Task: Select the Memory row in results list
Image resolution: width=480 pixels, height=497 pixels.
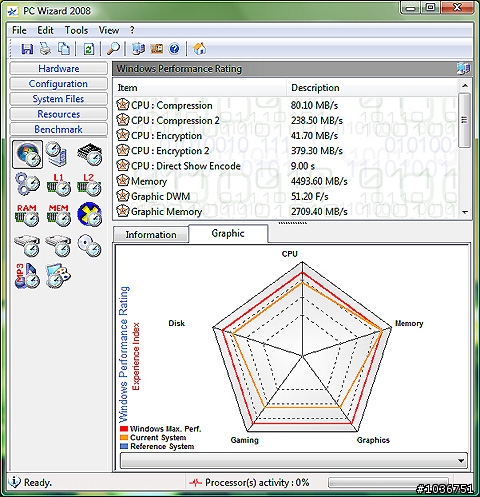Action: point(286,181)
